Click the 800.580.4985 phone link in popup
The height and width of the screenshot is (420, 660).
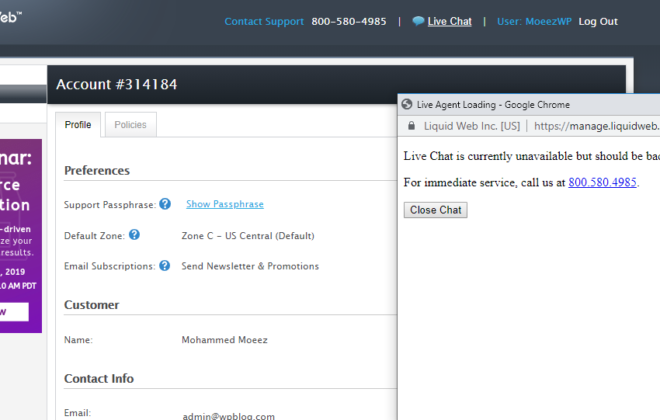tap(602, 182)
